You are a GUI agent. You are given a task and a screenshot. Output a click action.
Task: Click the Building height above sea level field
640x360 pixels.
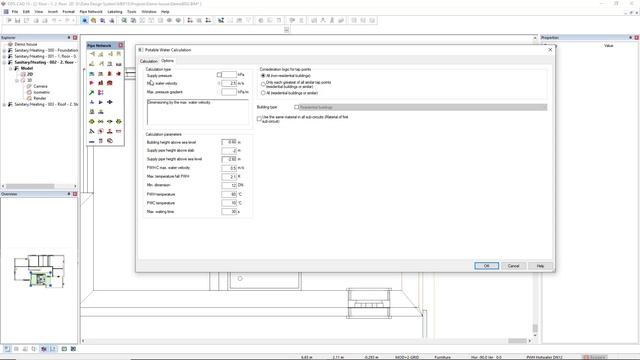229,142
